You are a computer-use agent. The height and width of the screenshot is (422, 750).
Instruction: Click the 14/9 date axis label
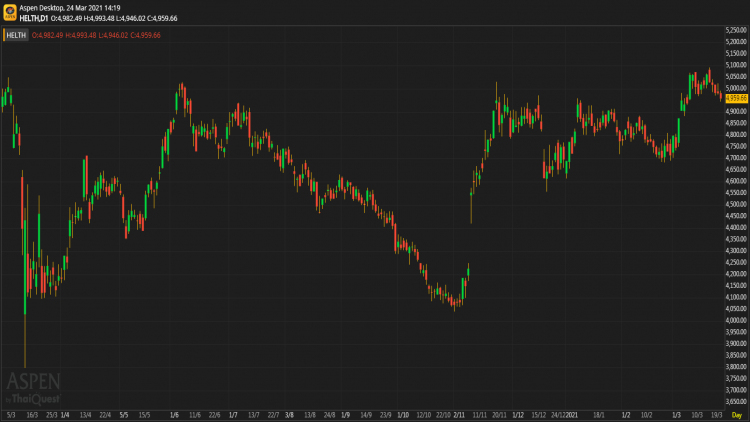366,415
